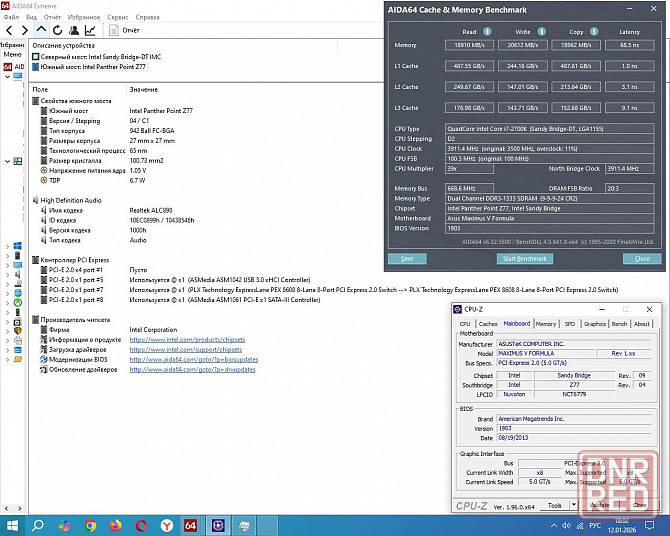Click the Back navigation arrow in AIDA64 toolbar

tap(9, 30)
